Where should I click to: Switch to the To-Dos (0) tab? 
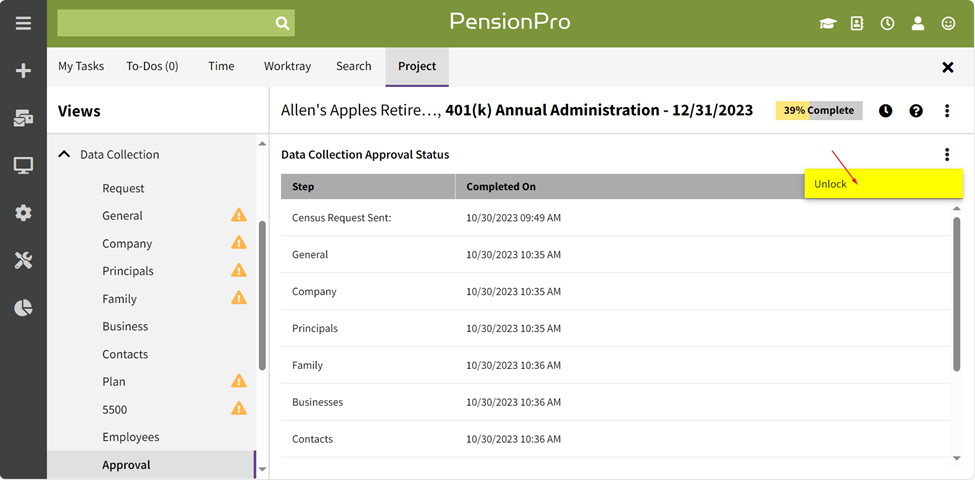point(152,66)
